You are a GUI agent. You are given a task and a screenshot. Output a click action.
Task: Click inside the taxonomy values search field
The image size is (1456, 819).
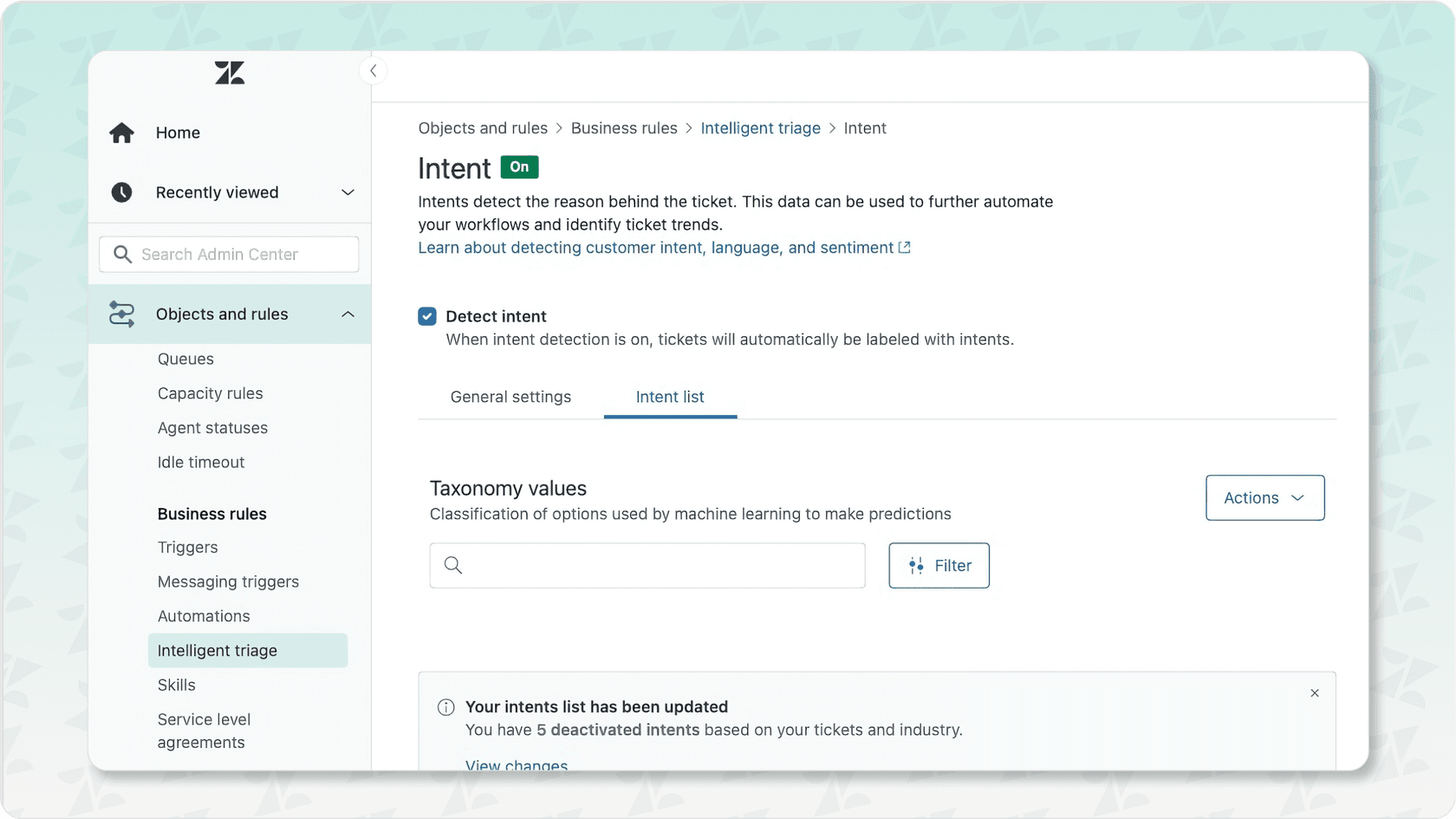tap(647, 565)
